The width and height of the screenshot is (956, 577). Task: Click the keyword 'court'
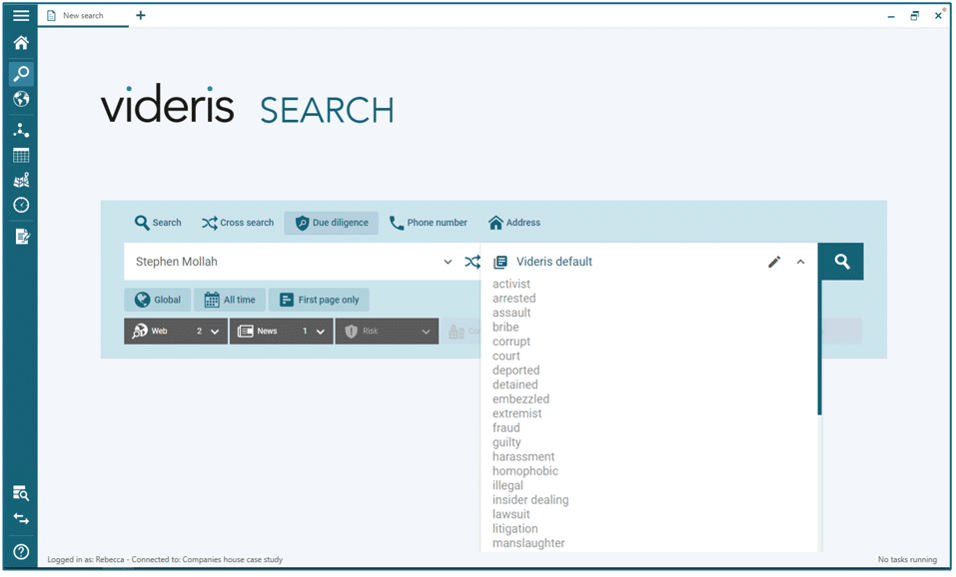(506, 356)
